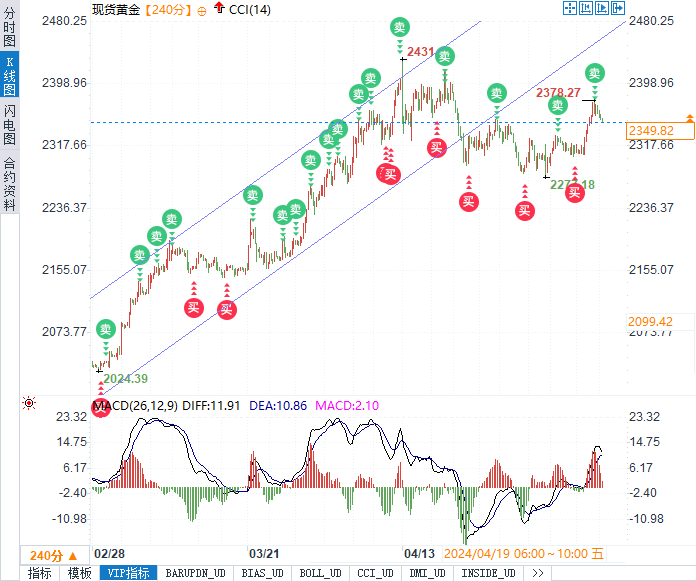Click the CCI(14) indicator label
Screen dimensions: 696x581
249,10
